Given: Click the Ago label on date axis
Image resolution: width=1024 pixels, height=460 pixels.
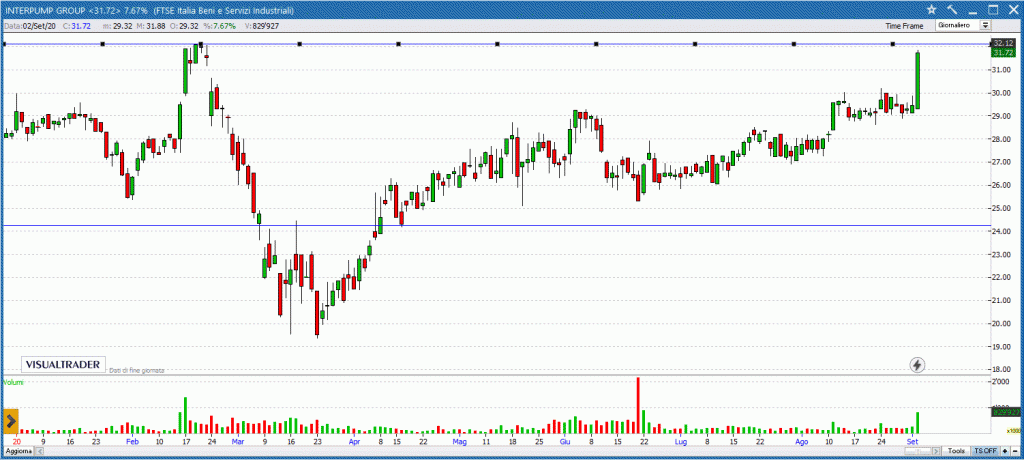Looking at the screenshot, I should [x=802, y=442].
